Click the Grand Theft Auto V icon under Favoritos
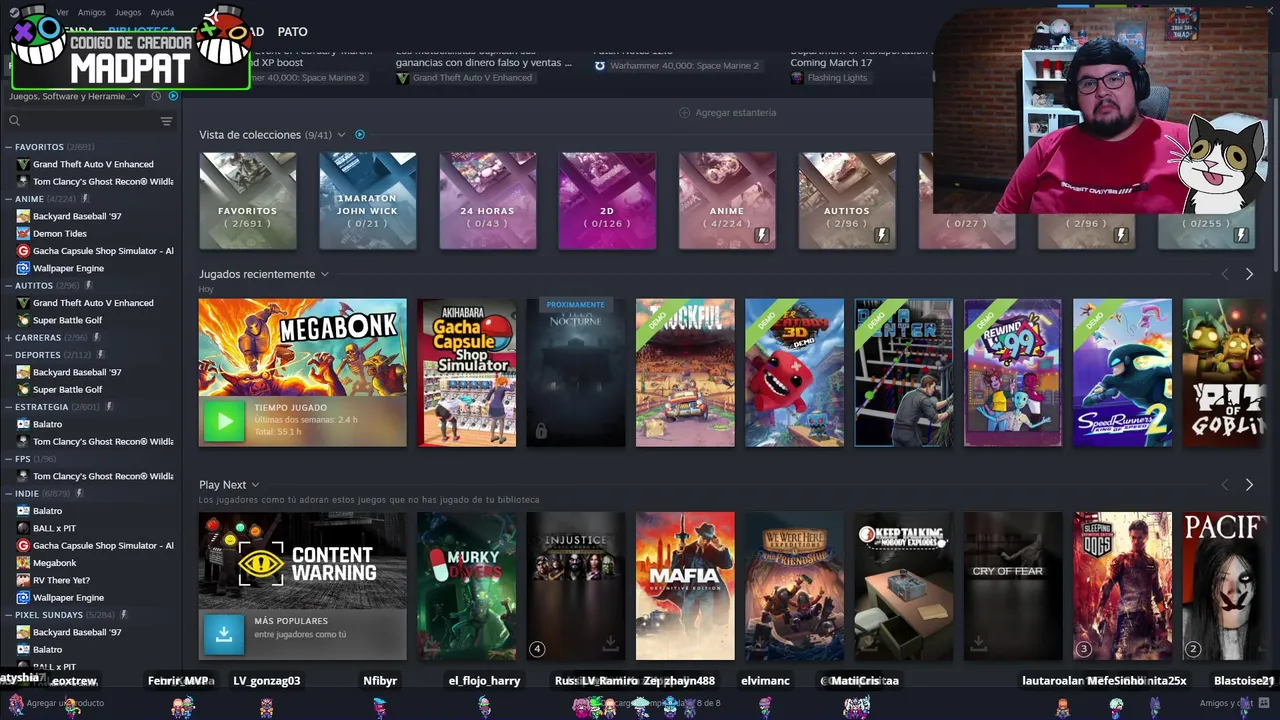This screenshot has width=1280, height=720. tap(23, 164)
